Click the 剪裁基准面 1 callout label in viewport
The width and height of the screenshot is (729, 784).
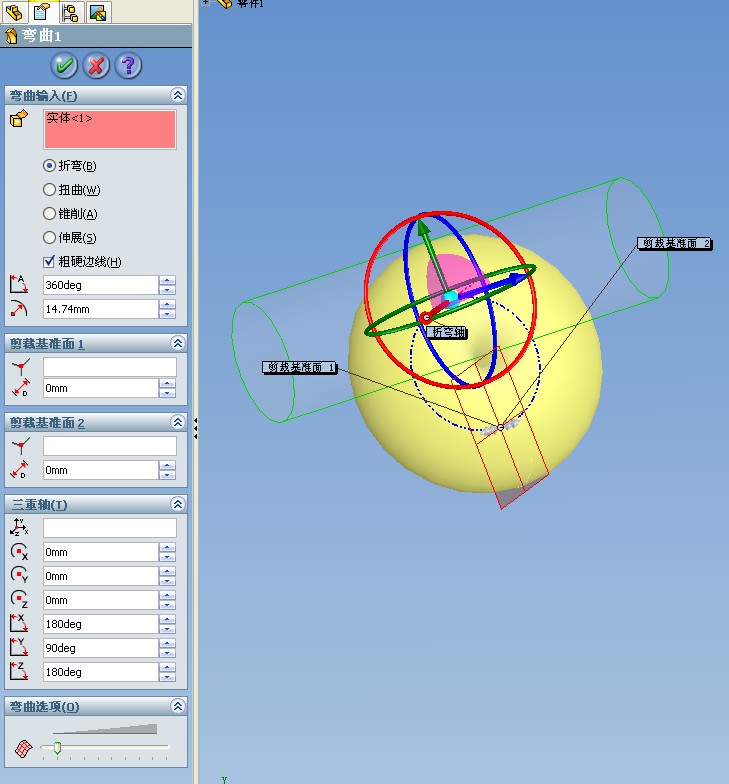(x=300, y=368)
